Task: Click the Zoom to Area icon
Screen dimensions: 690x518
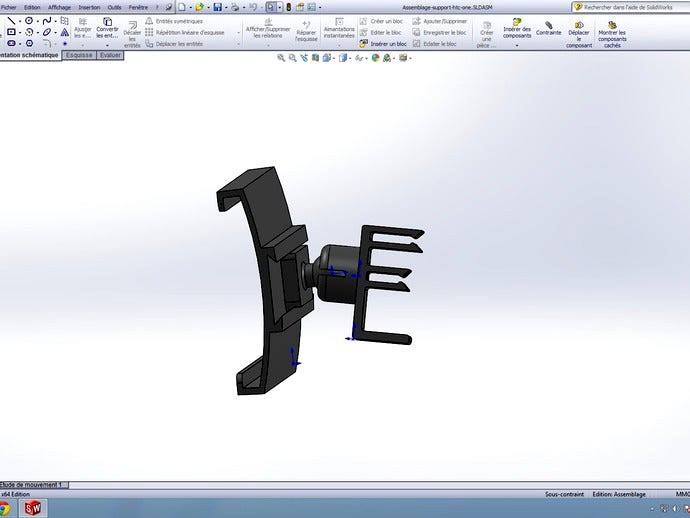Action: click(x=292, y=58)
